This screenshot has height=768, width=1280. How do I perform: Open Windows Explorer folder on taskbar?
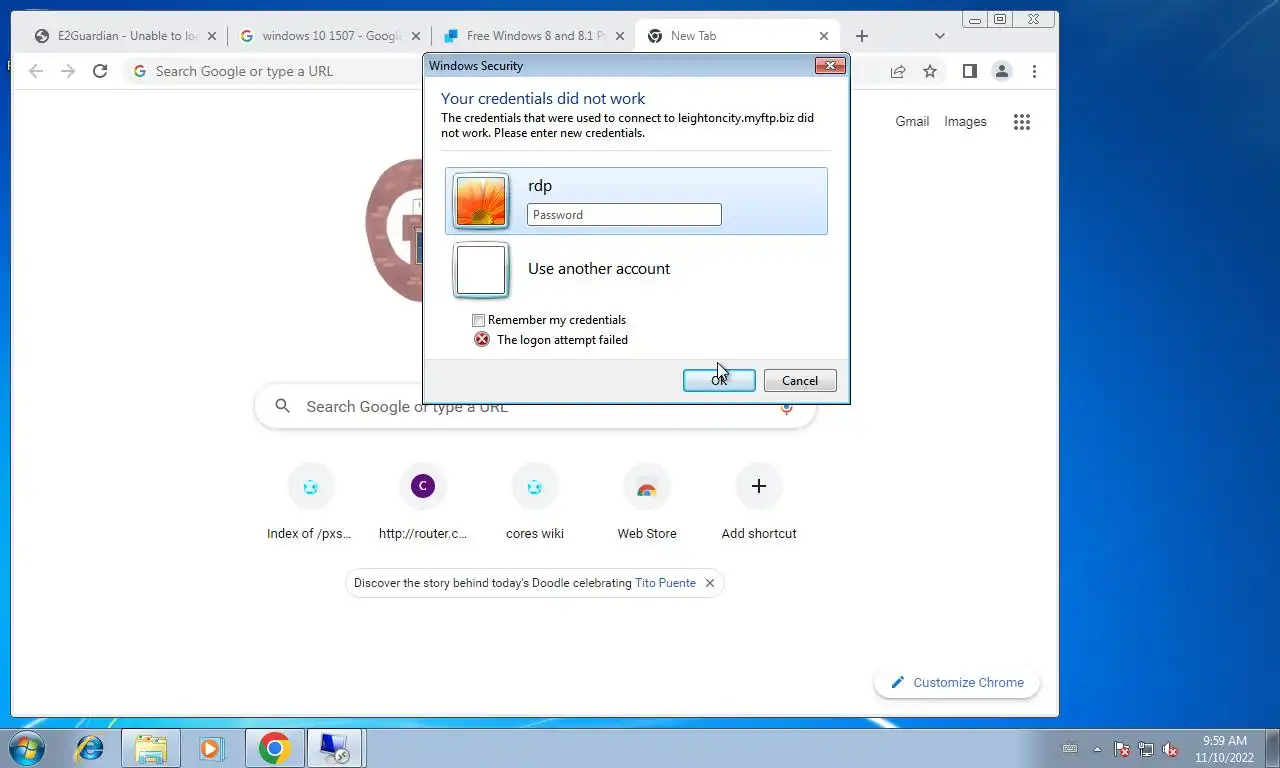pos(151,748)
